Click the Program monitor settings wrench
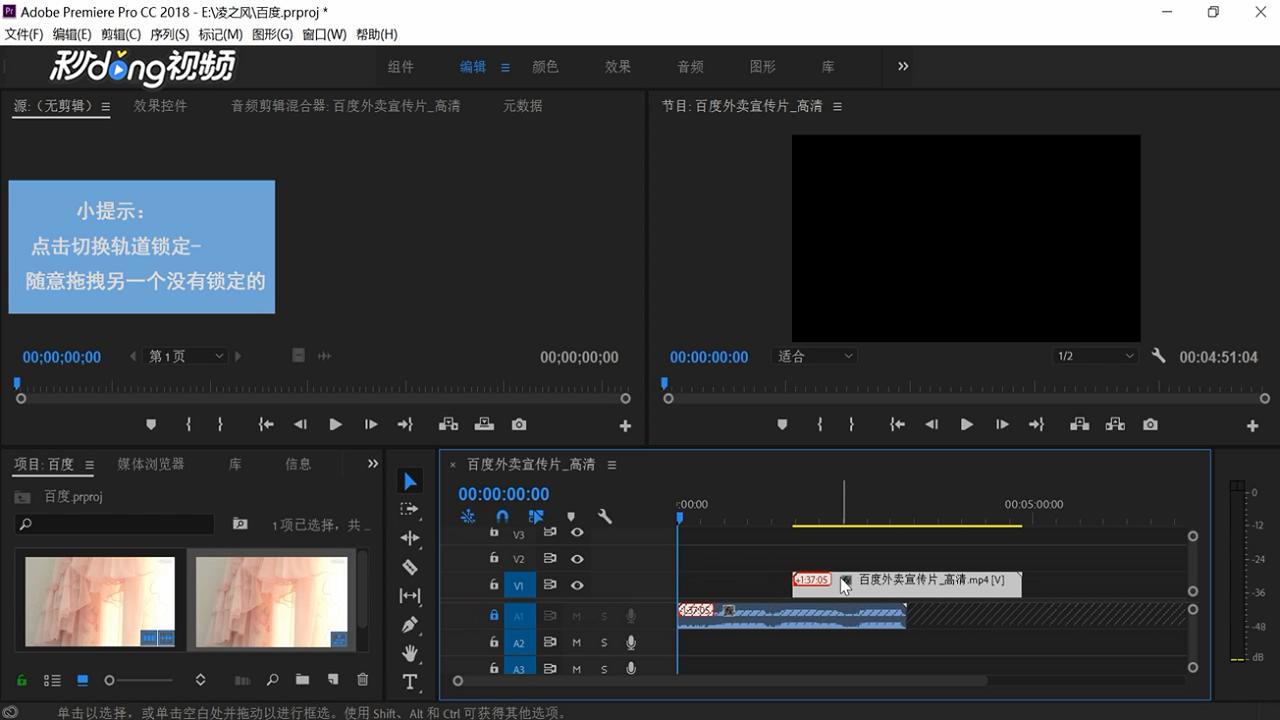This screenshot has width=1280, height=720. [x=1158, y=356]
